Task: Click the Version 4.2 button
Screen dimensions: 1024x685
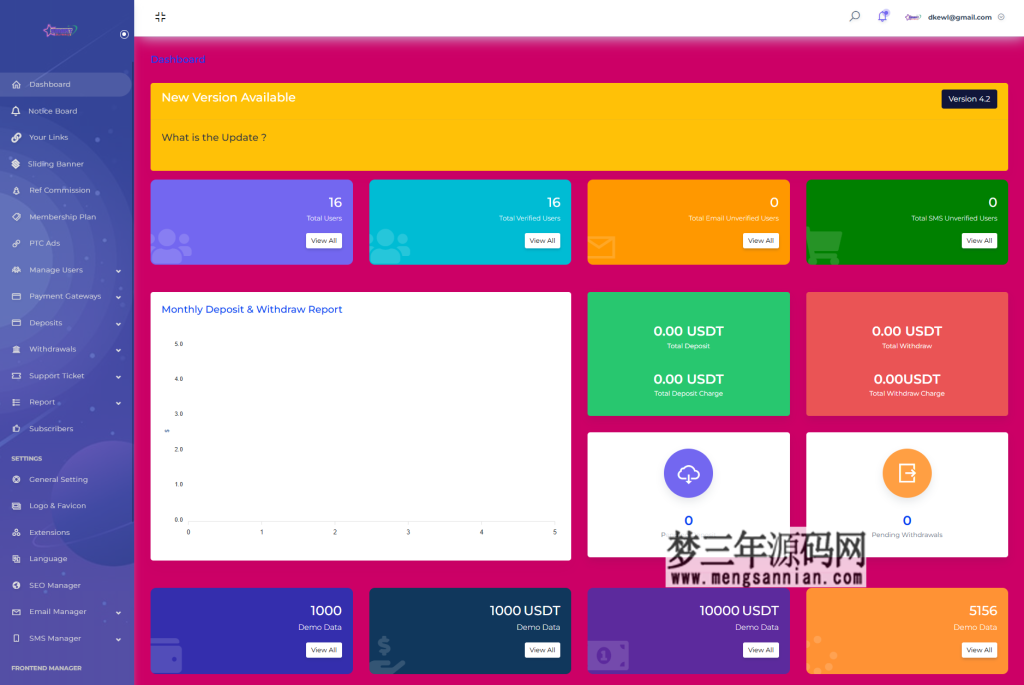Action: coord(968,99)
